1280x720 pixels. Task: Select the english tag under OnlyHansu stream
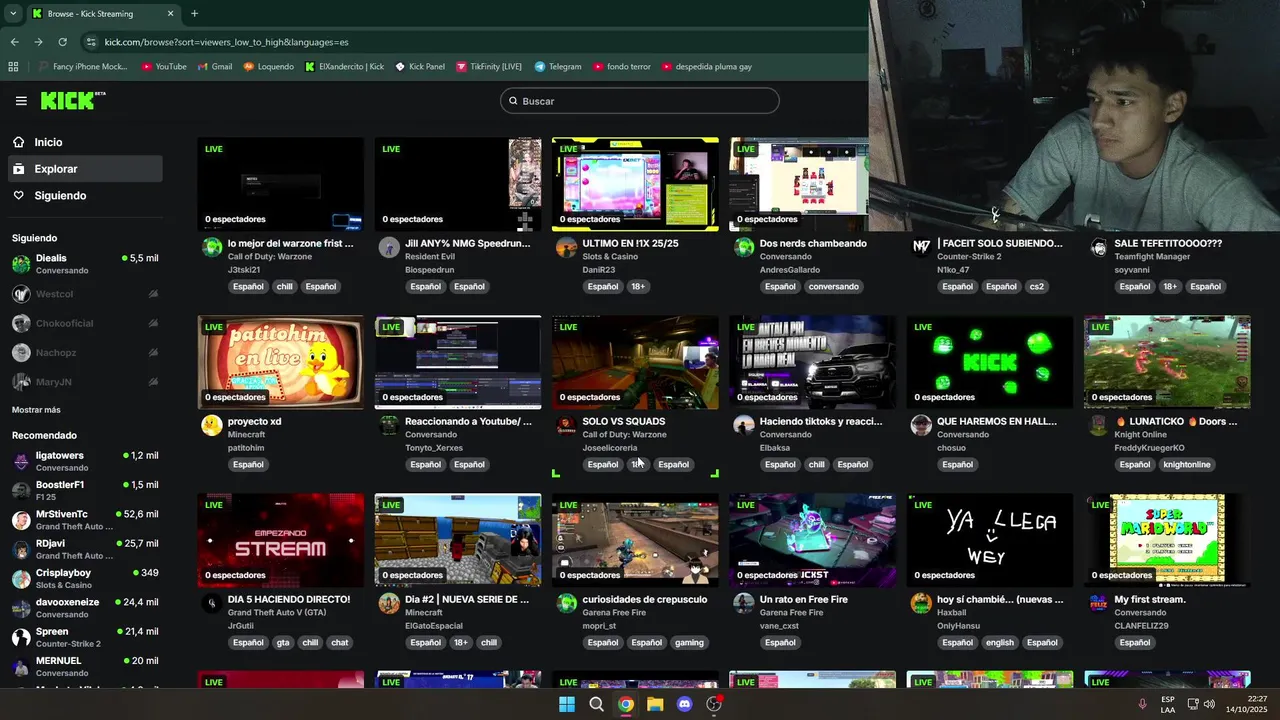coord(999,642)
